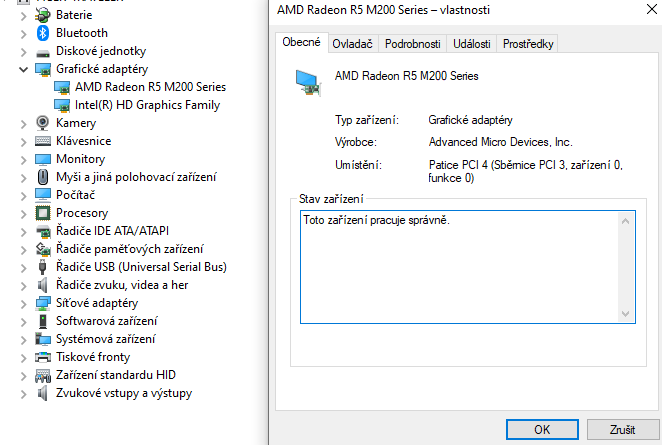Click the 'Advanced Micro Devices, Inc.' manufacturer text

click(500, 142)
